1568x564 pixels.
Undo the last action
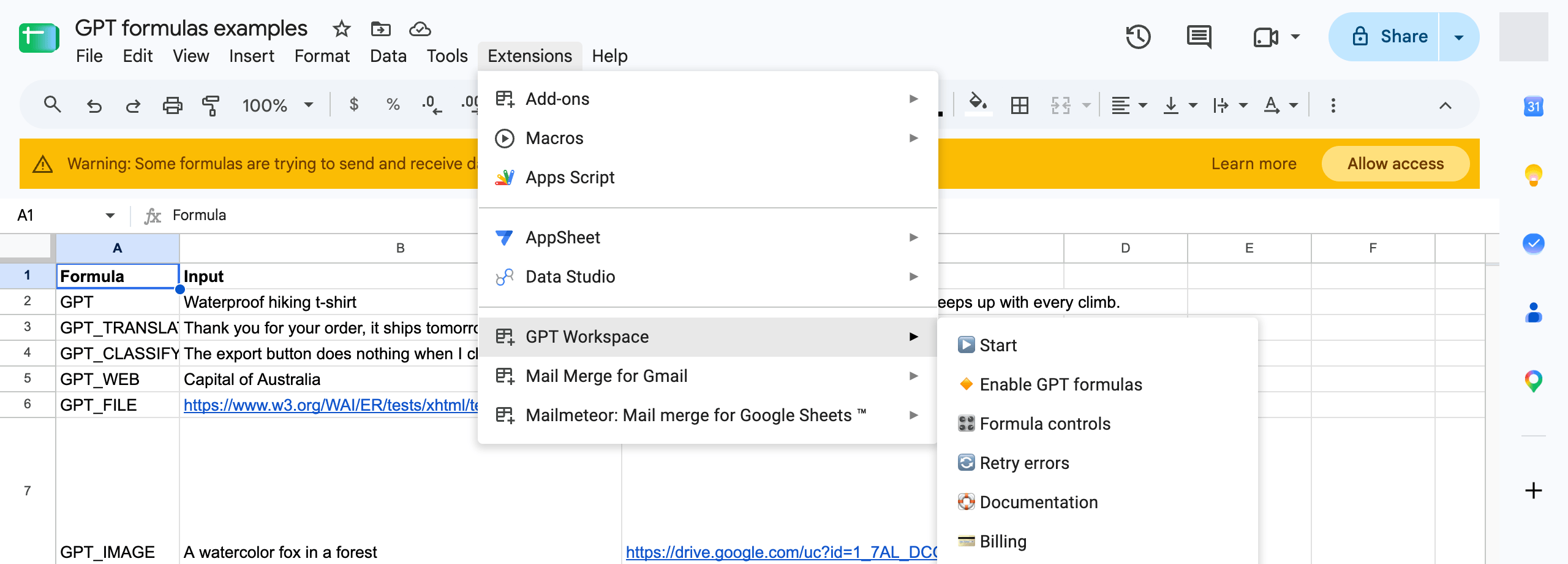point(94,105)
